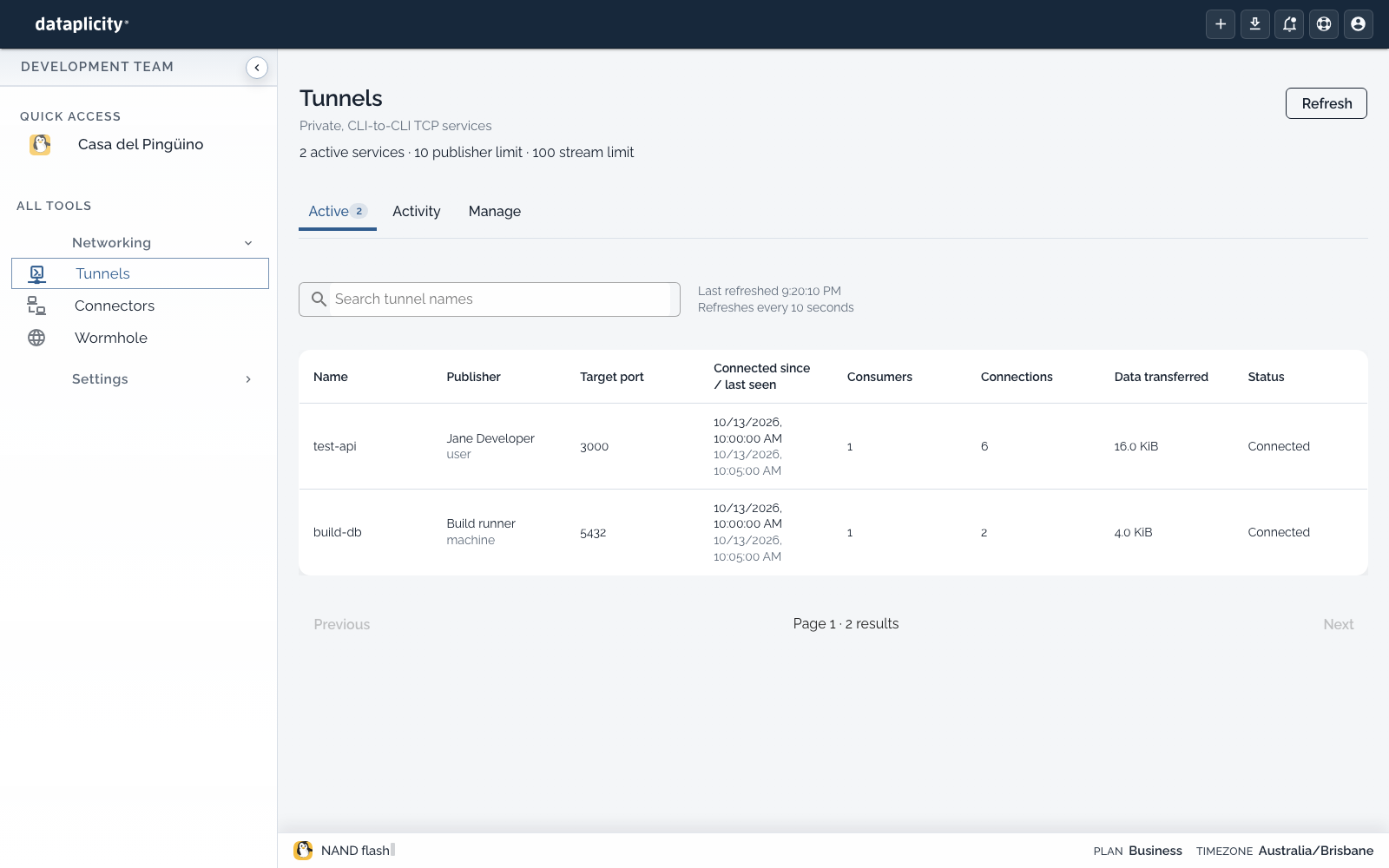Click the Tunnels sidebar icon

point(36,274)
